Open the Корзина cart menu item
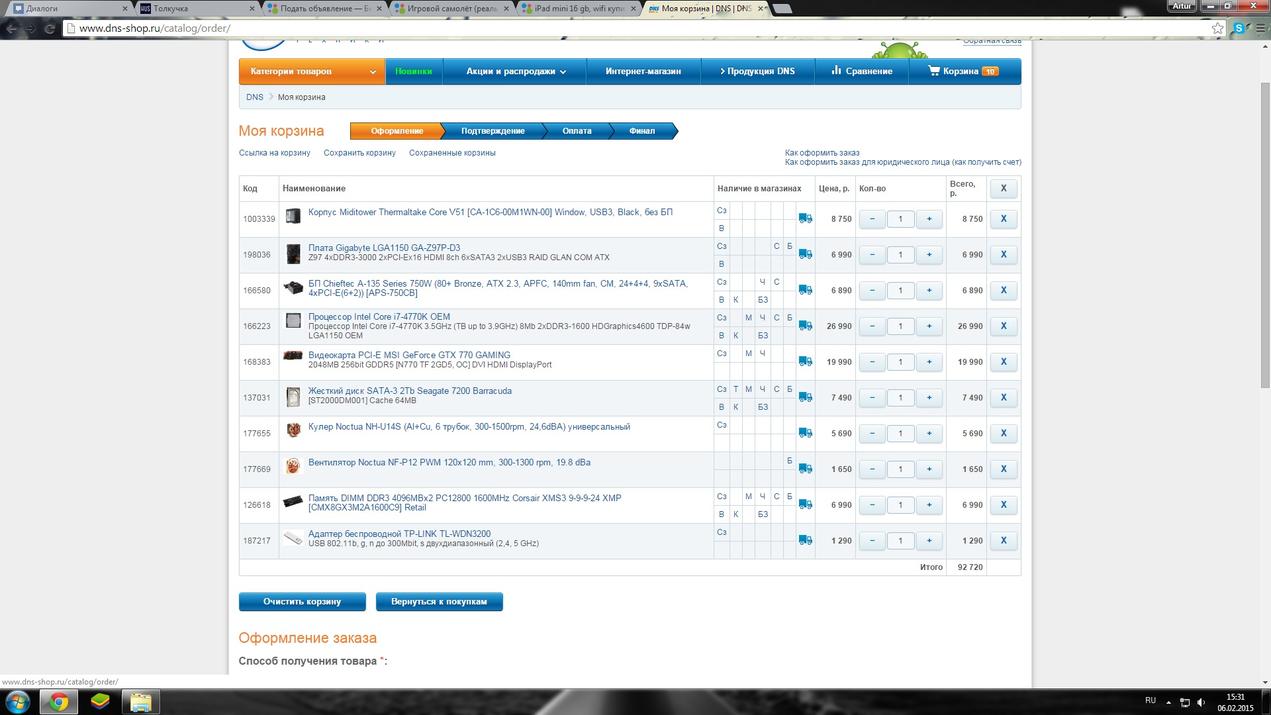Viewport: 1271px width, 715px height. [x=964, y=71]
